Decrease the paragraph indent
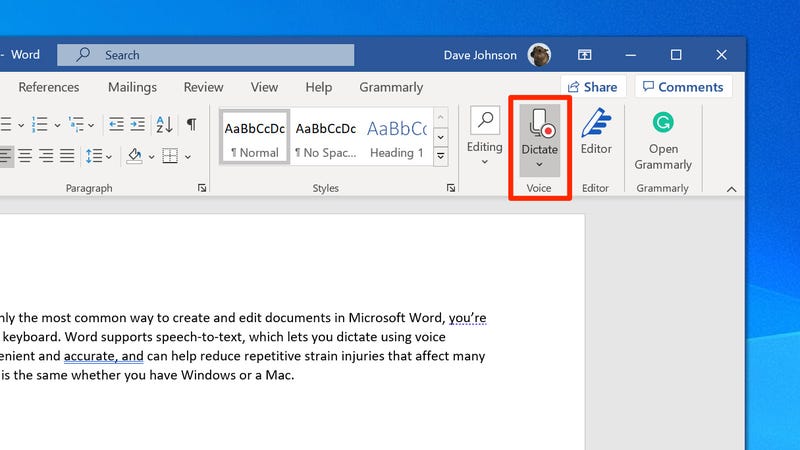This screenshot has width=800, height=450. tap(116, 125)
